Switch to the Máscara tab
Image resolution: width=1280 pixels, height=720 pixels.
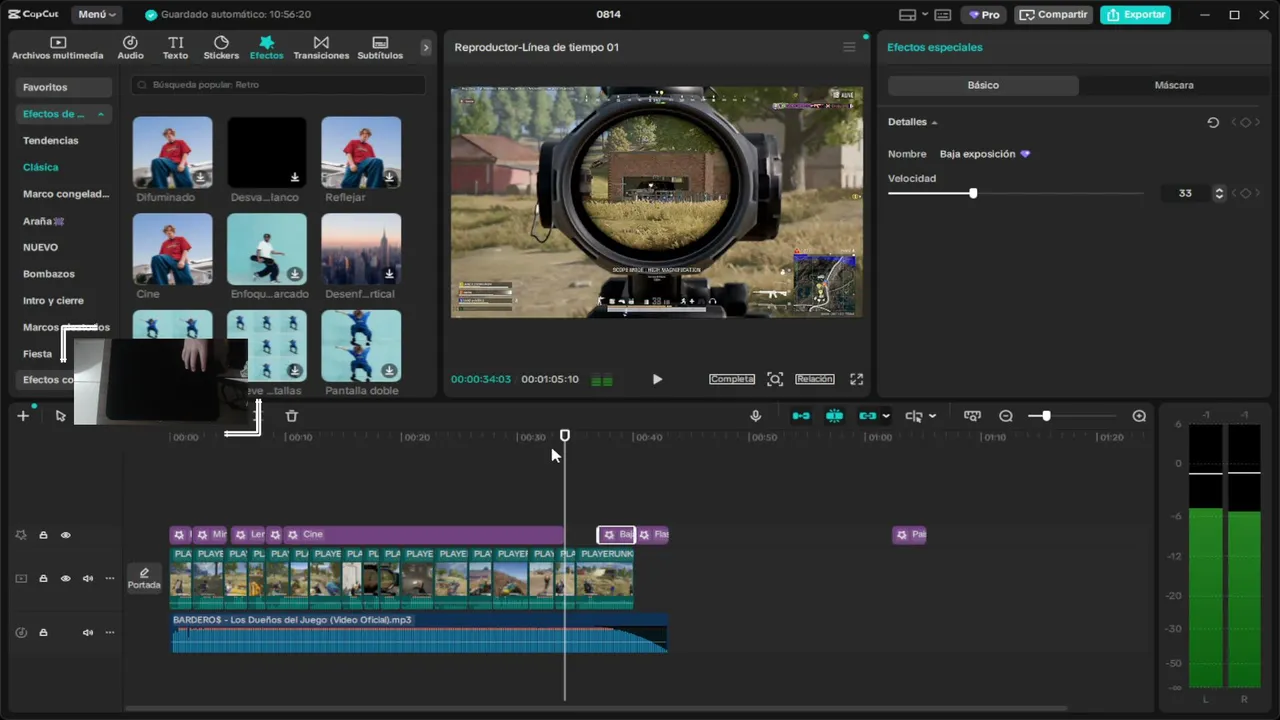coord(1174,86)
